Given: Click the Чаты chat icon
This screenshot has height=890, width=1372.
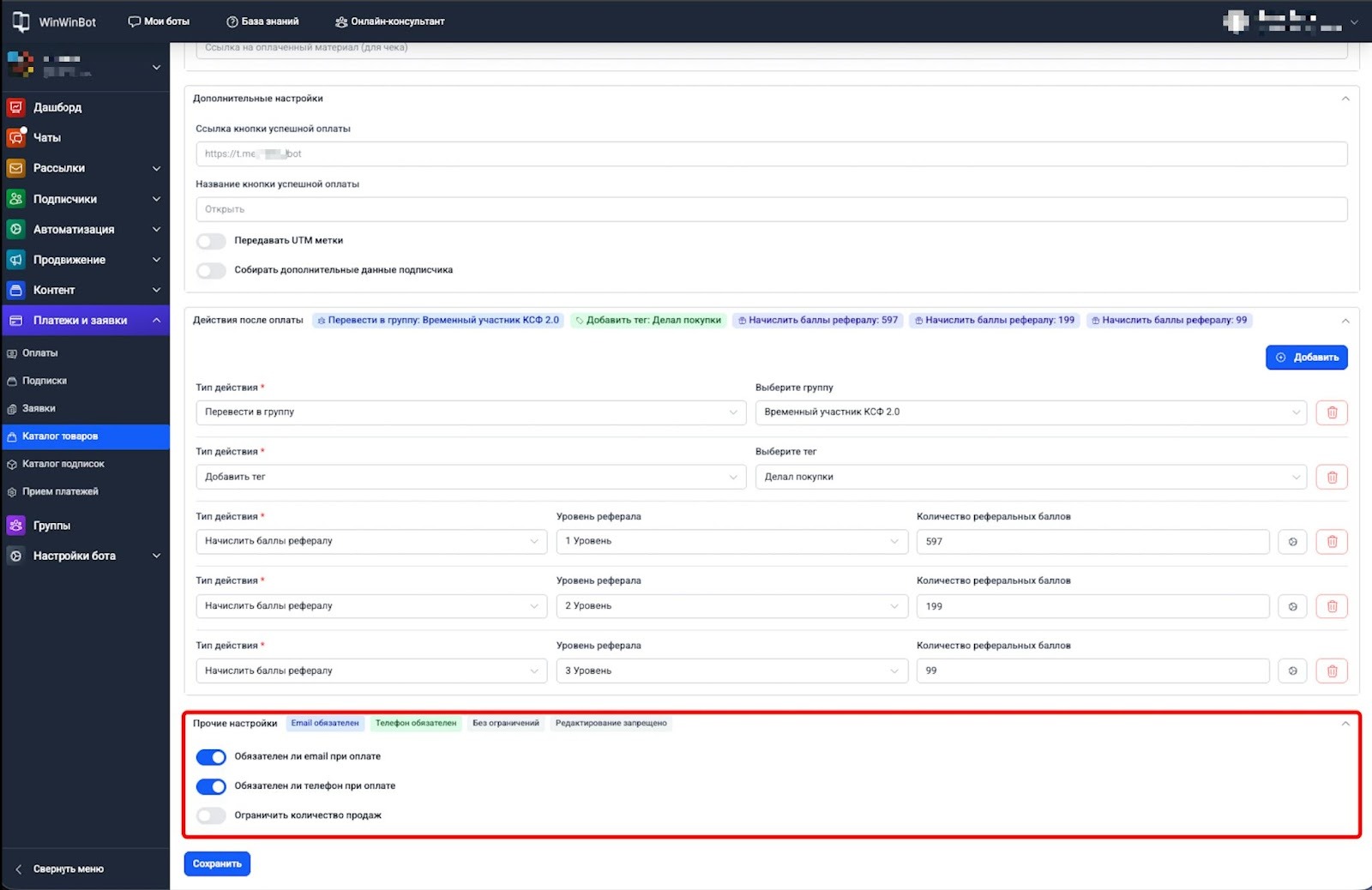Looking at the screenshot, I should (15, 138).
